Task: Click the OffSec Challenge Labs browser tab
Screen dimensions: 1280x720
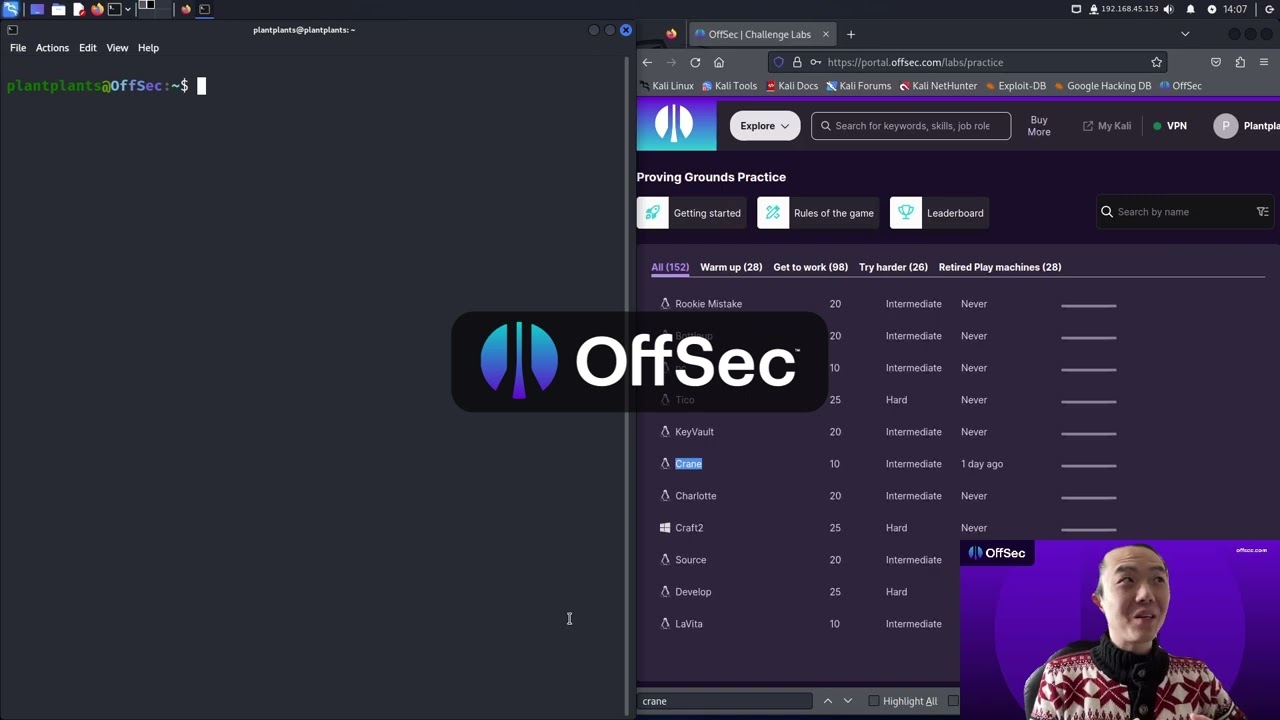Action: 762,34
